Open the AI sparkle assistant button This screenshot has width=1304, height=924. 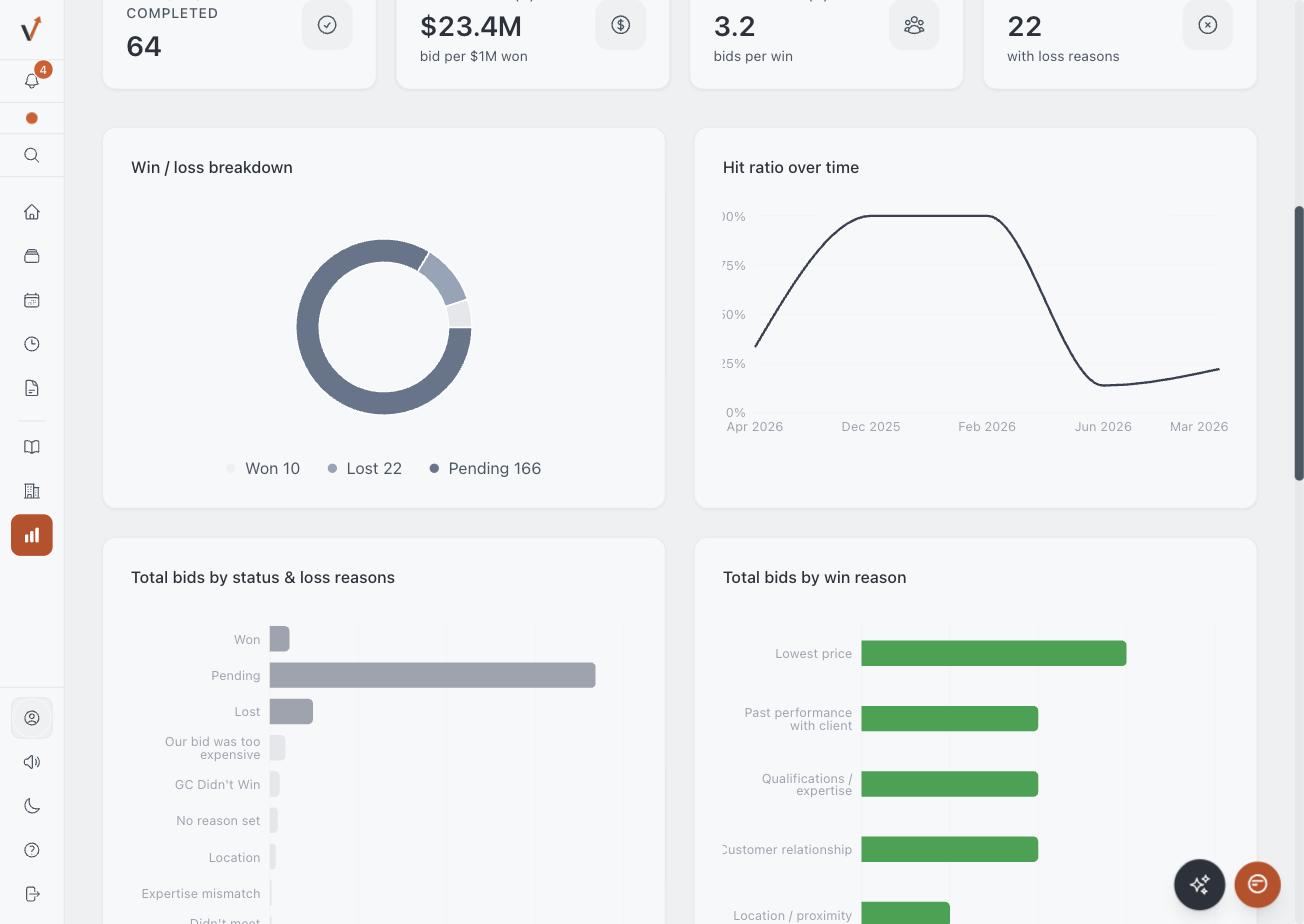click(x=1199, y=884)
